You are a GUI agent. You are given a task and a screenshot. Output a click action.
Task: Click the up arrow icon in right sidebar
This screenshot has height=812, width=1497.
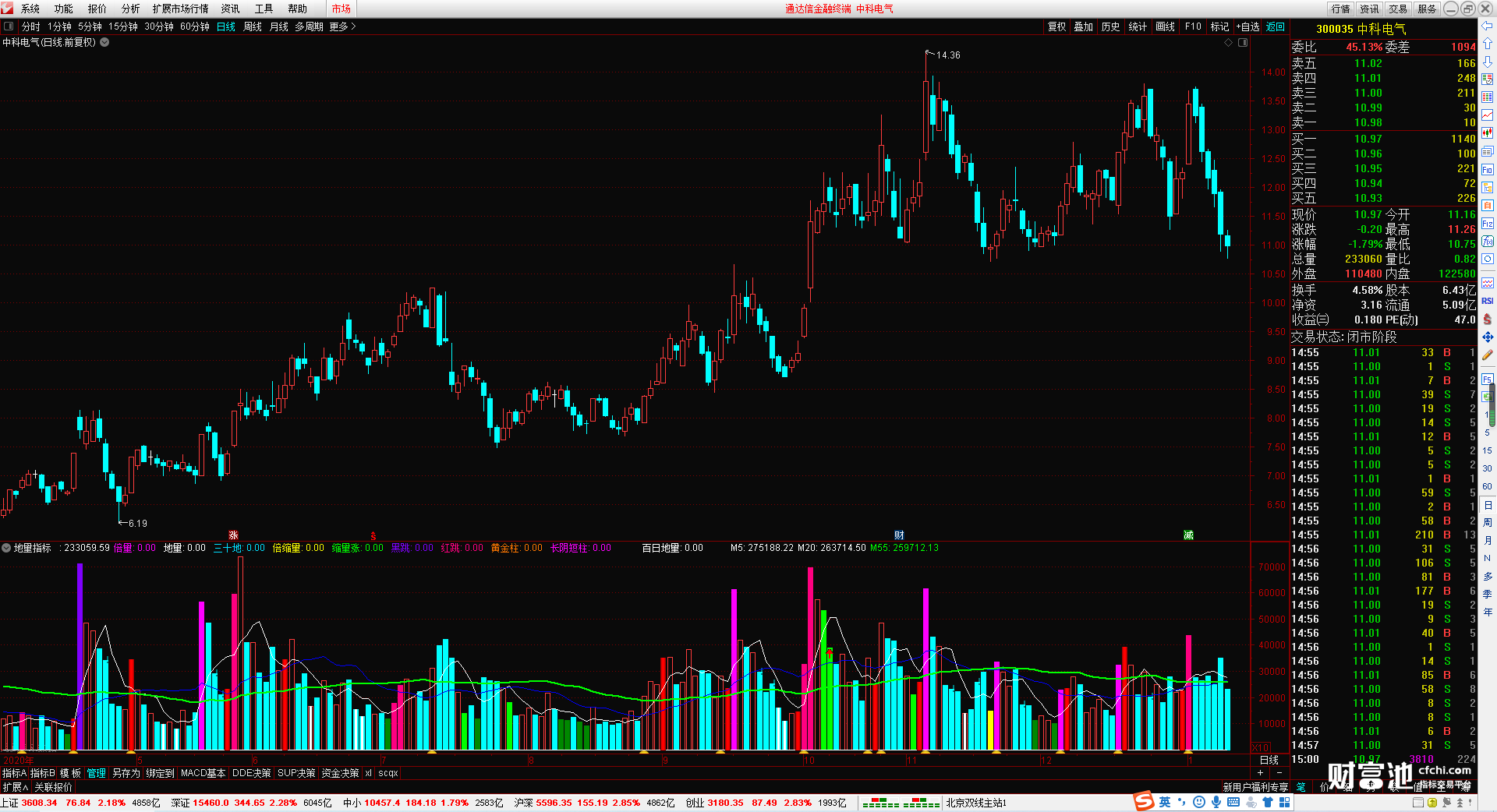click(x=1488, y=44)
